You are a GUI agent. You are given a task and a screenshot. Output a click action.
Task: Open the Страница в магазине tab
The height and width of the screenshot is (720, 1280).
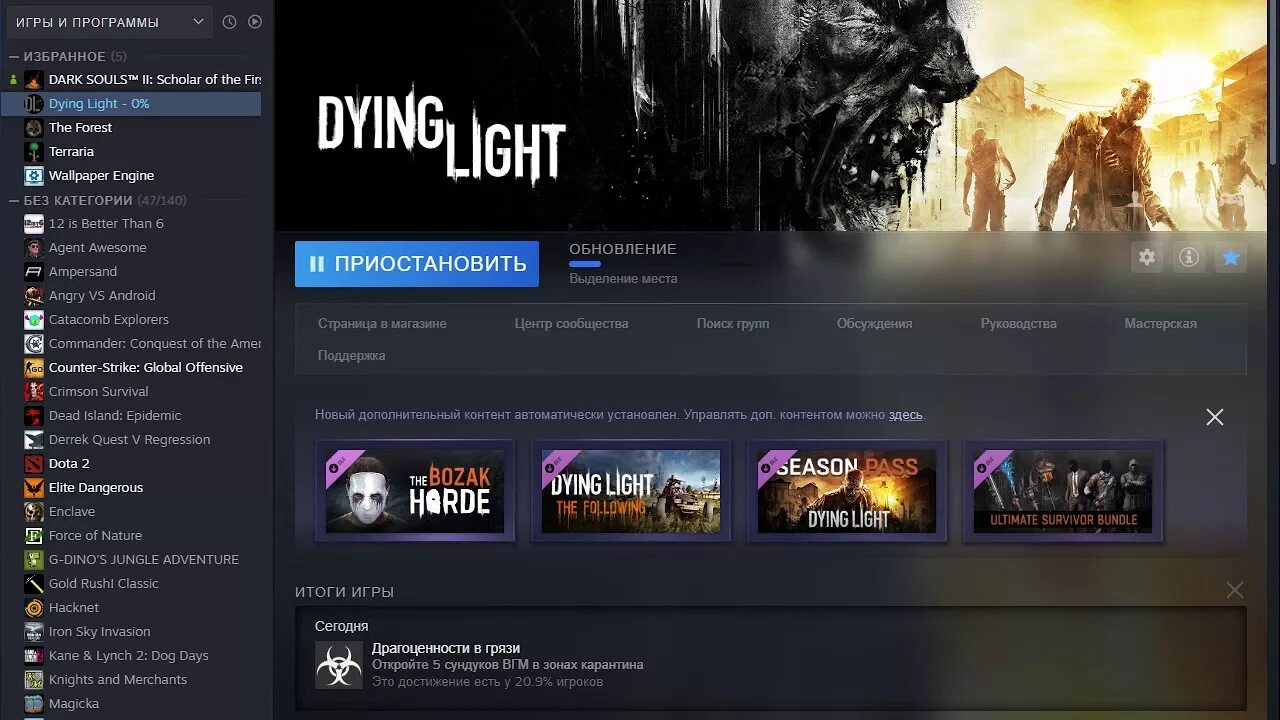pos(382,323)
